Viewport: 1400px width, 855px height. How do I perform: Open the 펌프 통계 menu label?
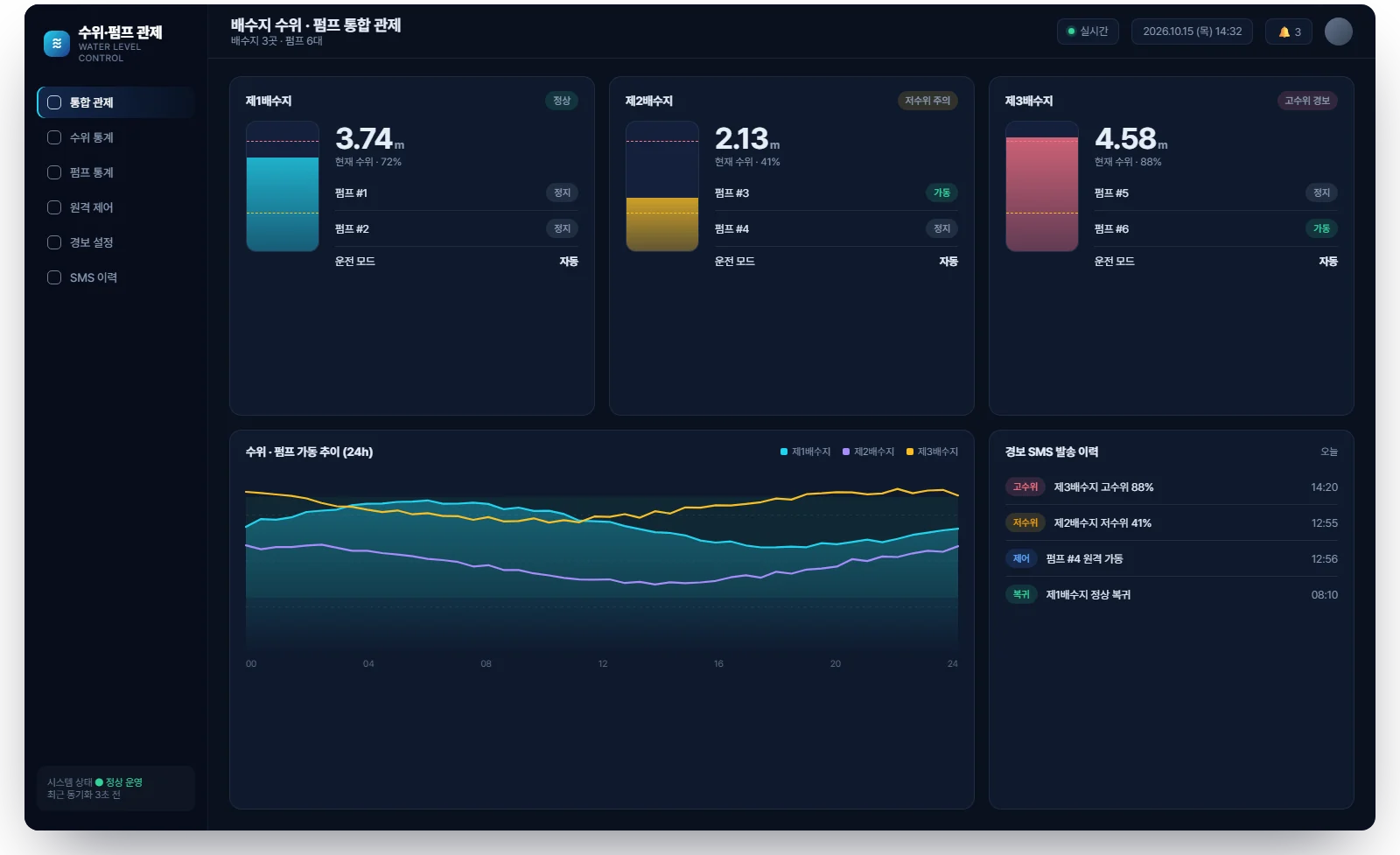pos(92,172)
